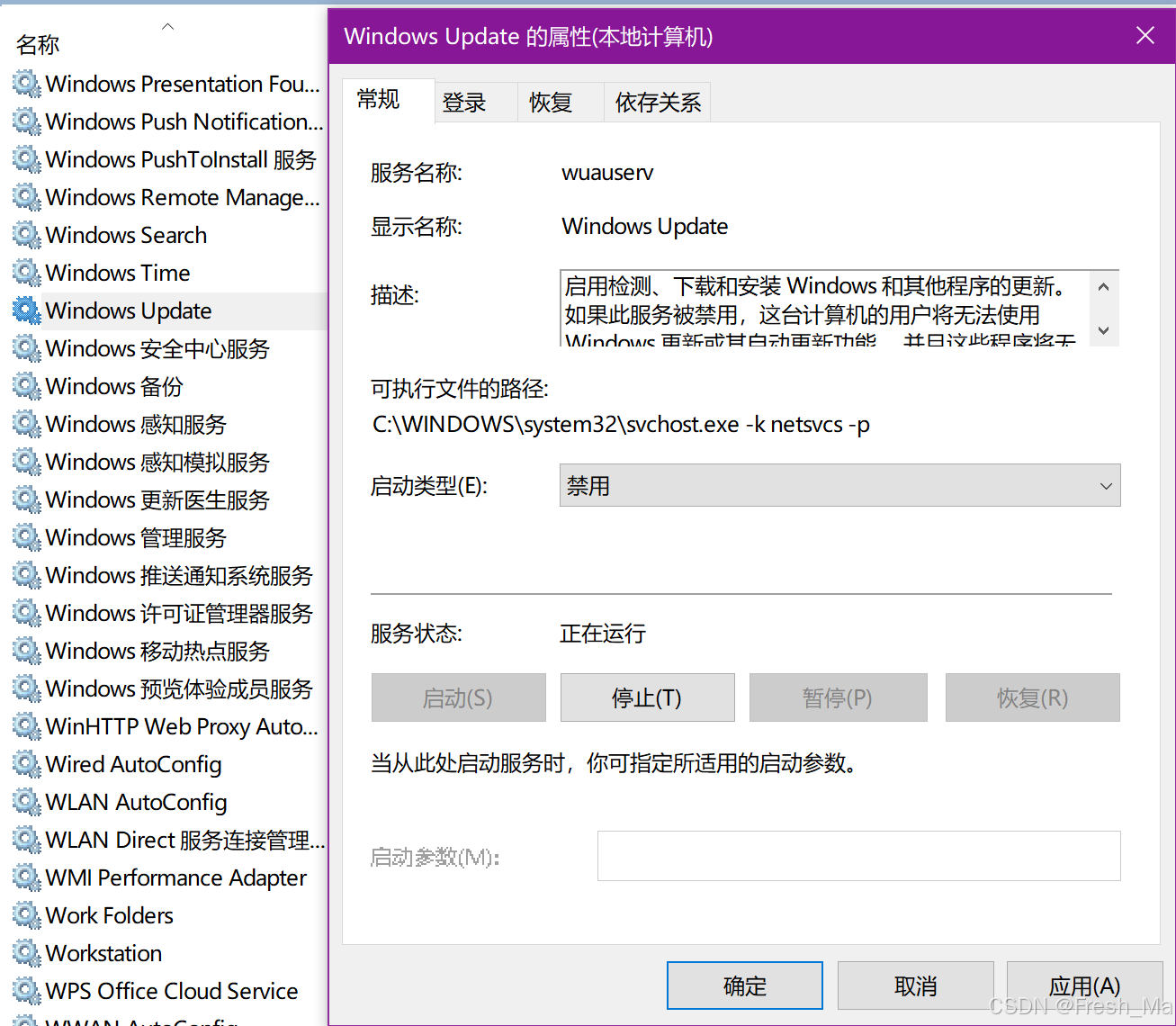Click gear icon beside Windows 移动热点服务
This screenshot has width=1176, height=1026.
coord(27,652)
